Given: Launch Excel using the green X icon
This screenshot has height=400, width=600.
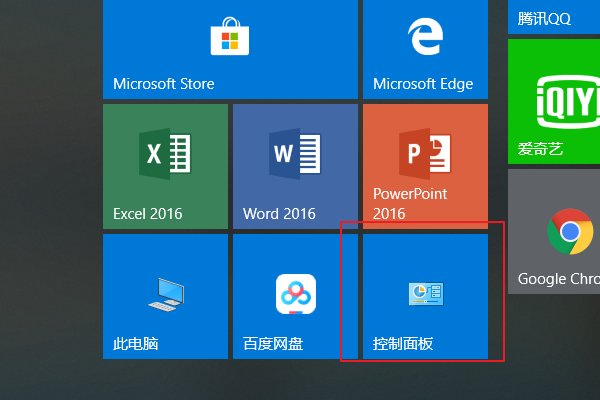Looking at the screenshot, I should tap(165, 155).
